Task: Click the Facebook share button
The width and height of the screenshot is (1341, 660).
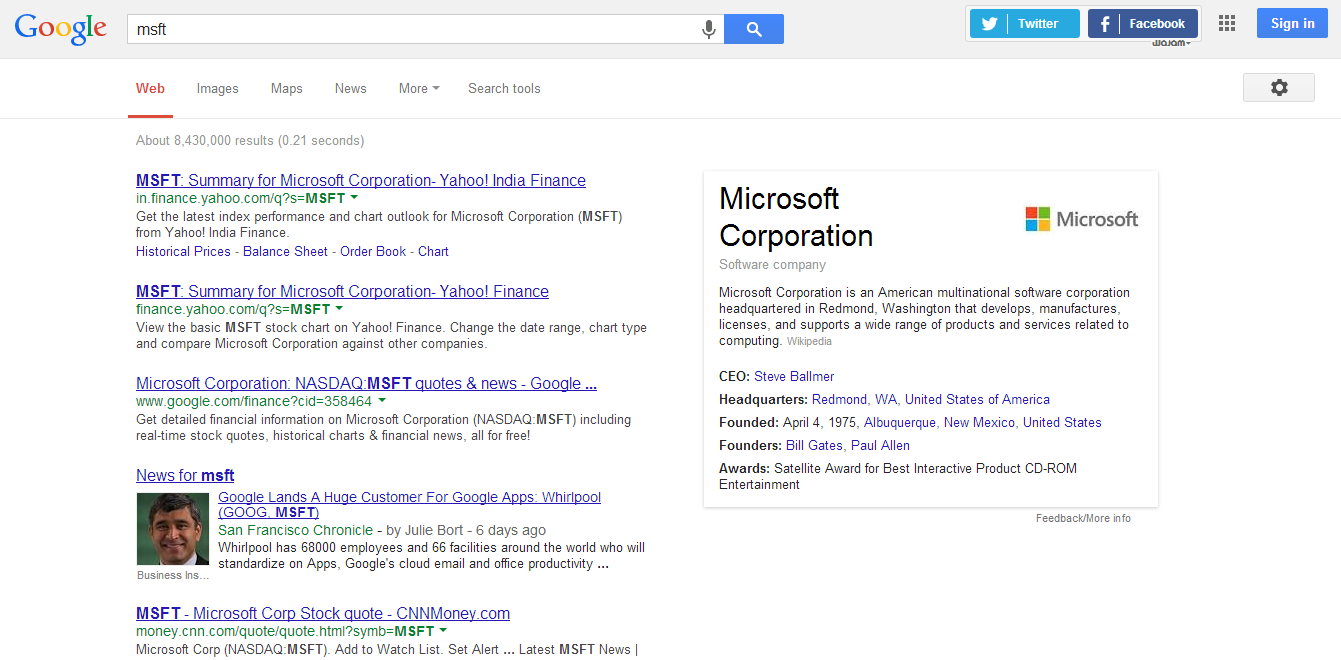Action: coord(1143,24)
